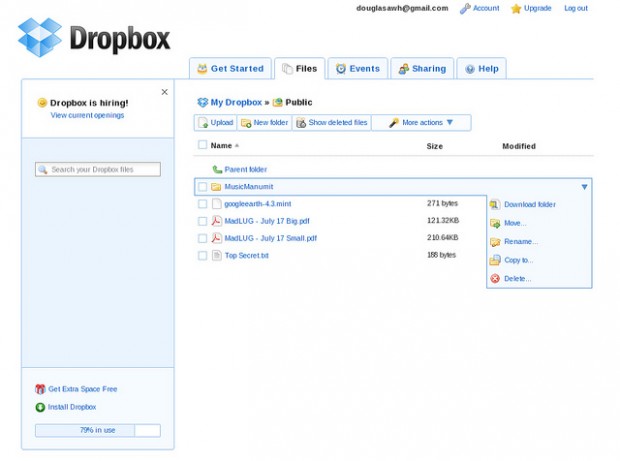Image resolution: width=620 pixels, height=461 pixels.
Task: Click the gift icon for Get Extra Space
Action: click(x=40, y=389)
